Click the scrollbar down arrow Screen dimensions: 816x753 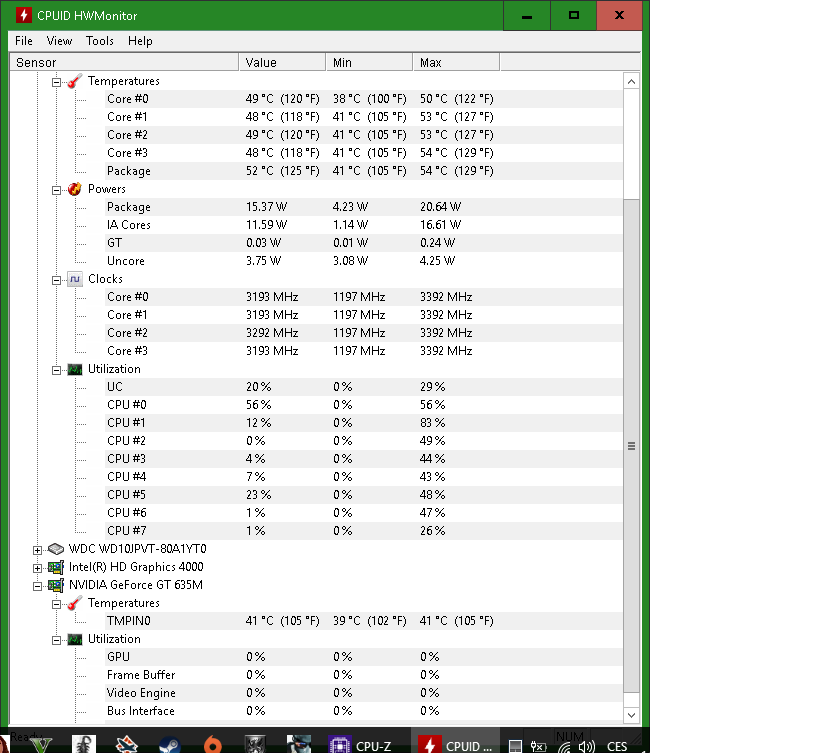[x=631, y=715]
